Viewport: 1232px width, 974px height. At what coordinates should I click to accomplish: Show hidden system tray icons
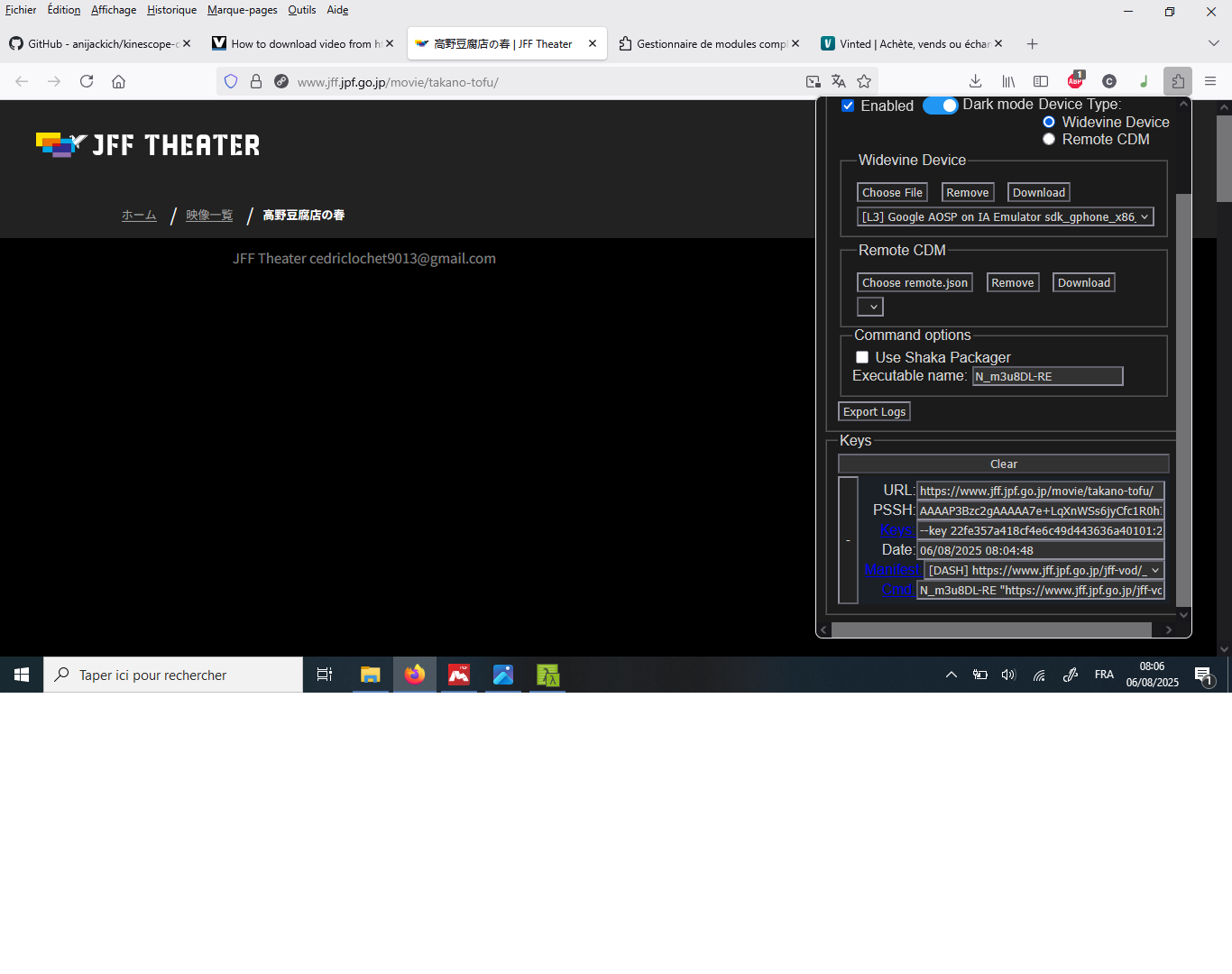952,675
